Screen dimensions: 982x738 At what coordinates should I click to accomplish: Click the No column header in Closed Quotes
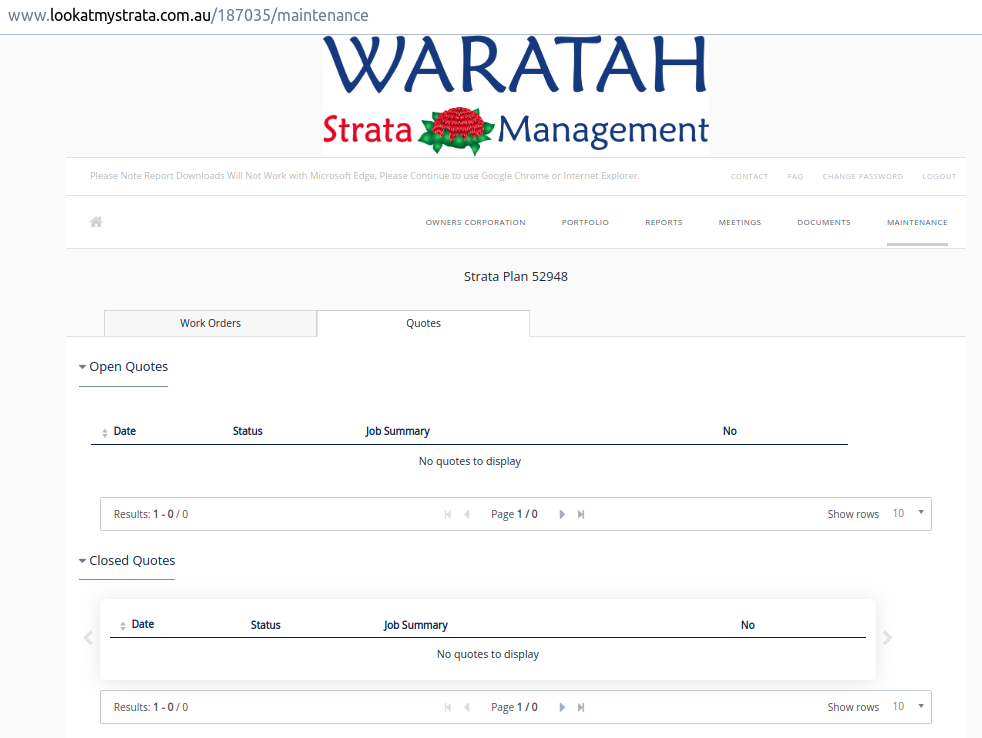click(x=748, y=625)
